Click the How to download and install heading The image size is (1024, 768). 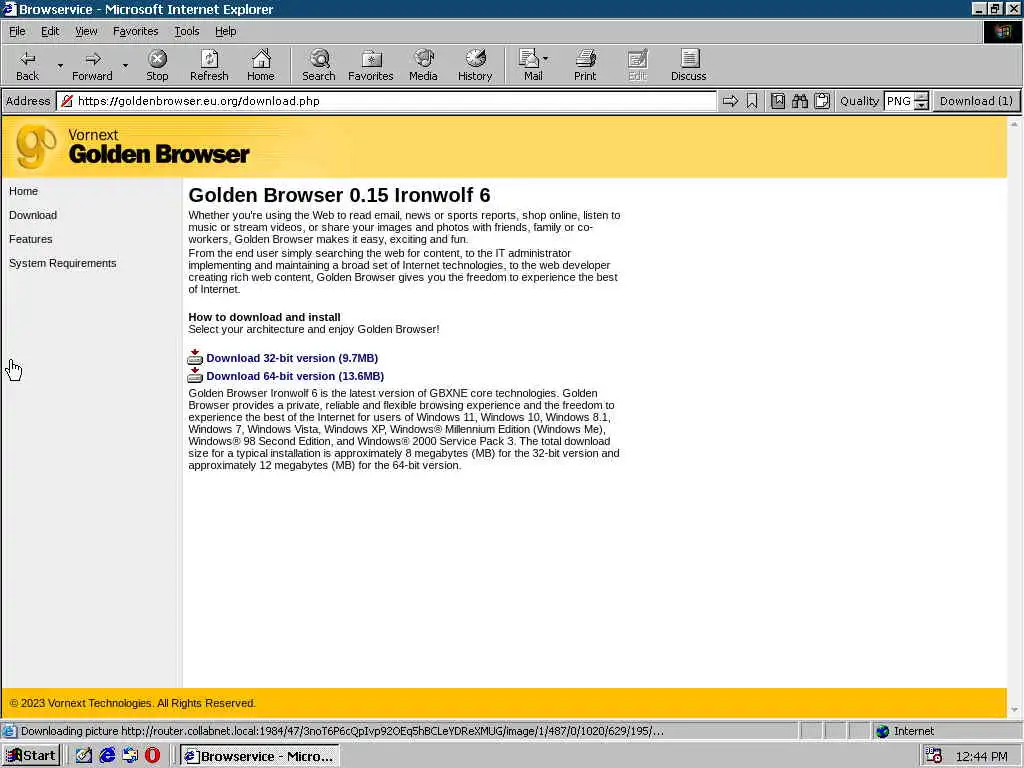[264, 317]
